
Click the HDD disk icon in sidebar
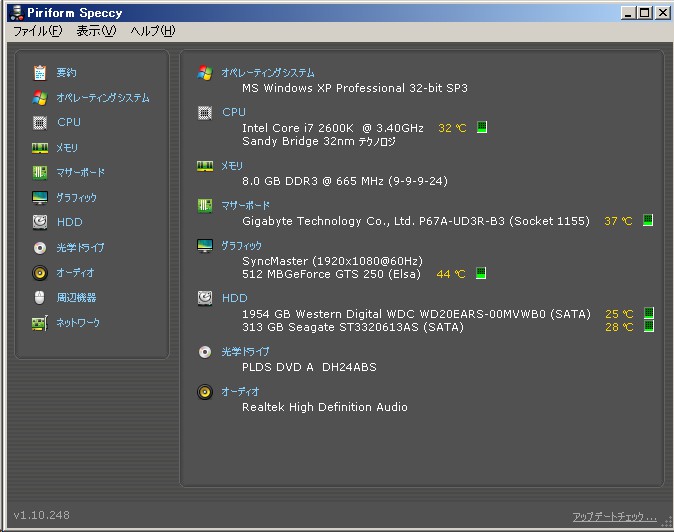pos(40,222)
